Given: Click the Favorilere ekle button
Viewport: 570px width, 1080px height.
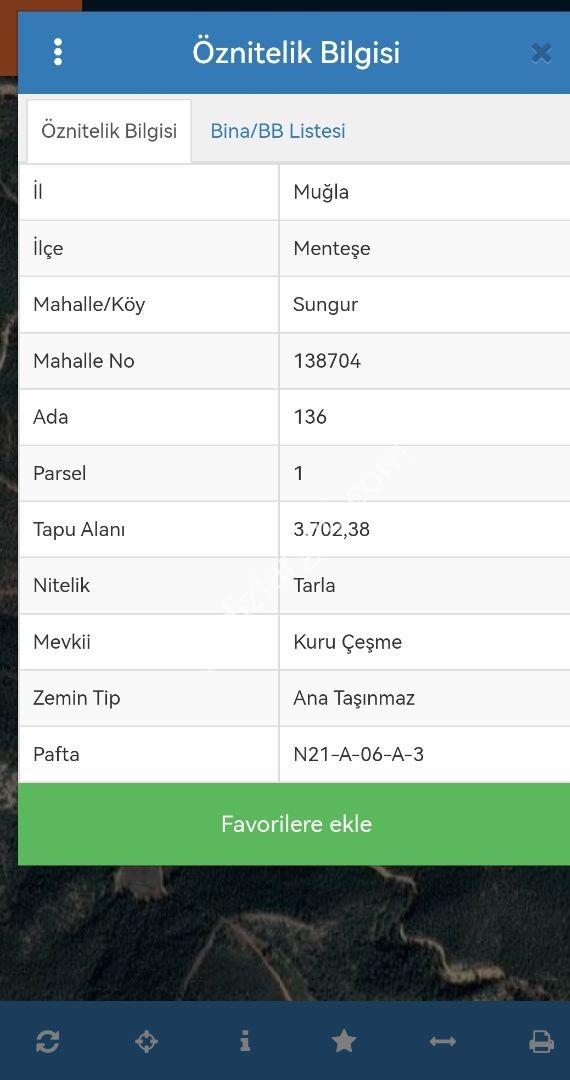Looking at the screenshot, I should coord(296,824).
